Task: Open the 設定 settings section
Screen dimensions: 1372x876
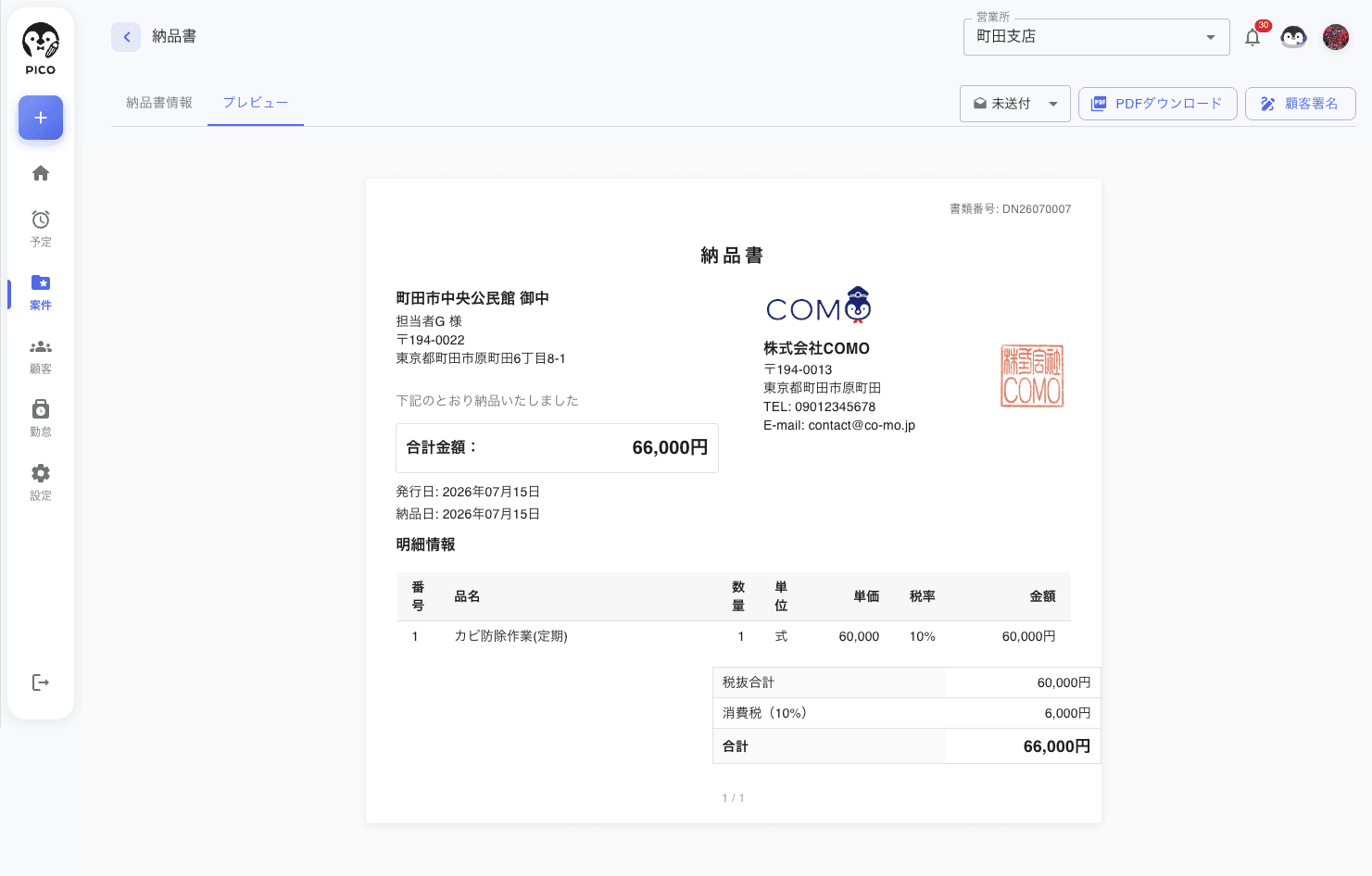Action: (x=41, y=482)
